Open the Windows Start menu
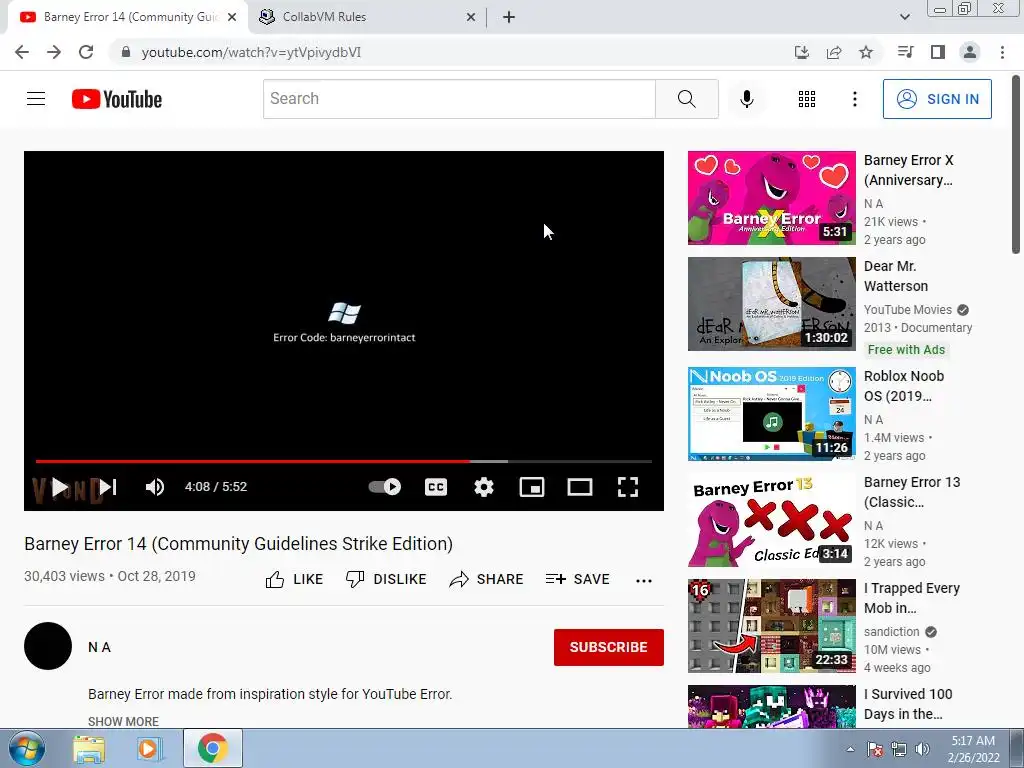 [26, 748]
